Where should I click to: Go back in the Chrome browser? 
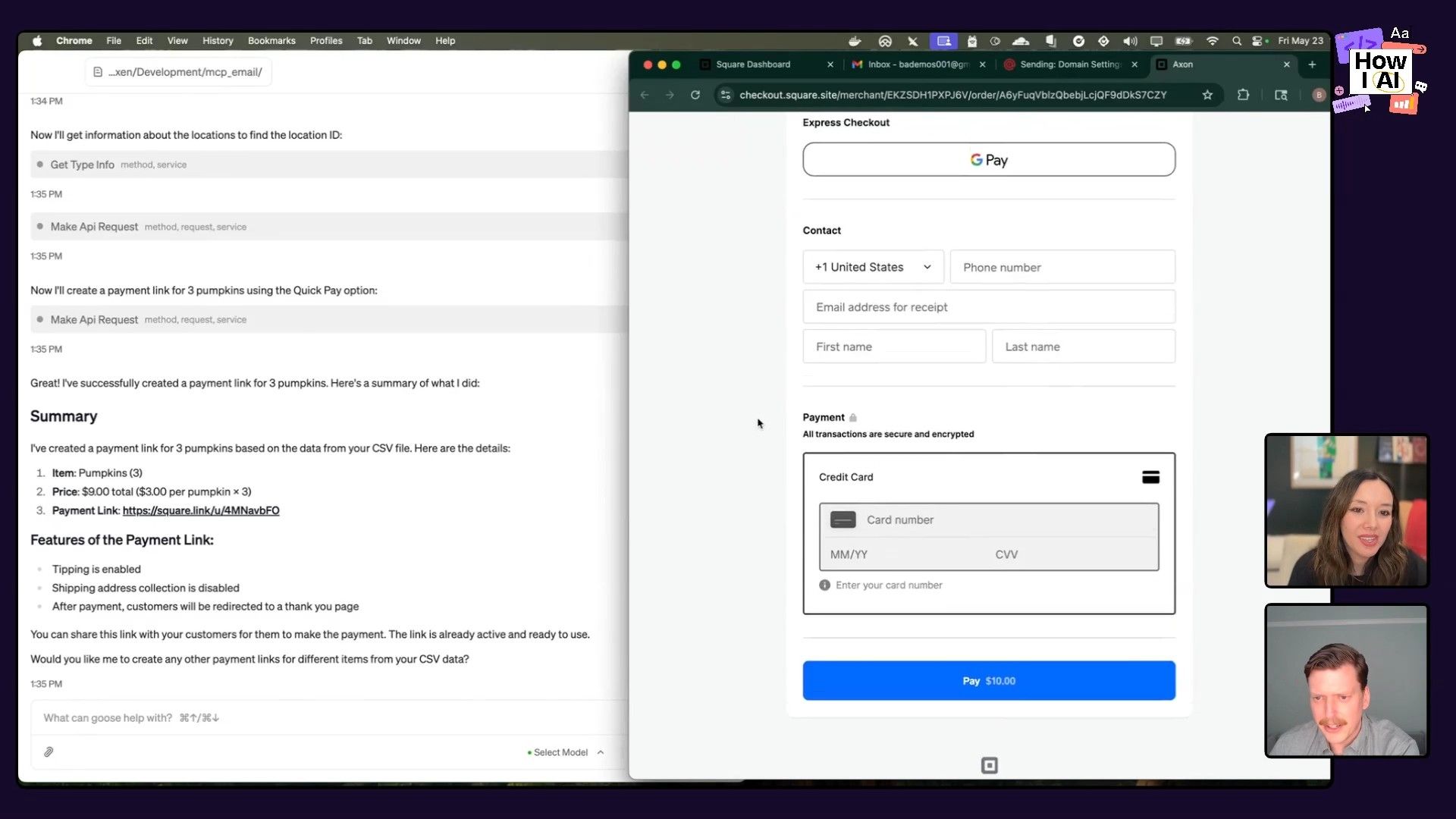tap(645, 95)
